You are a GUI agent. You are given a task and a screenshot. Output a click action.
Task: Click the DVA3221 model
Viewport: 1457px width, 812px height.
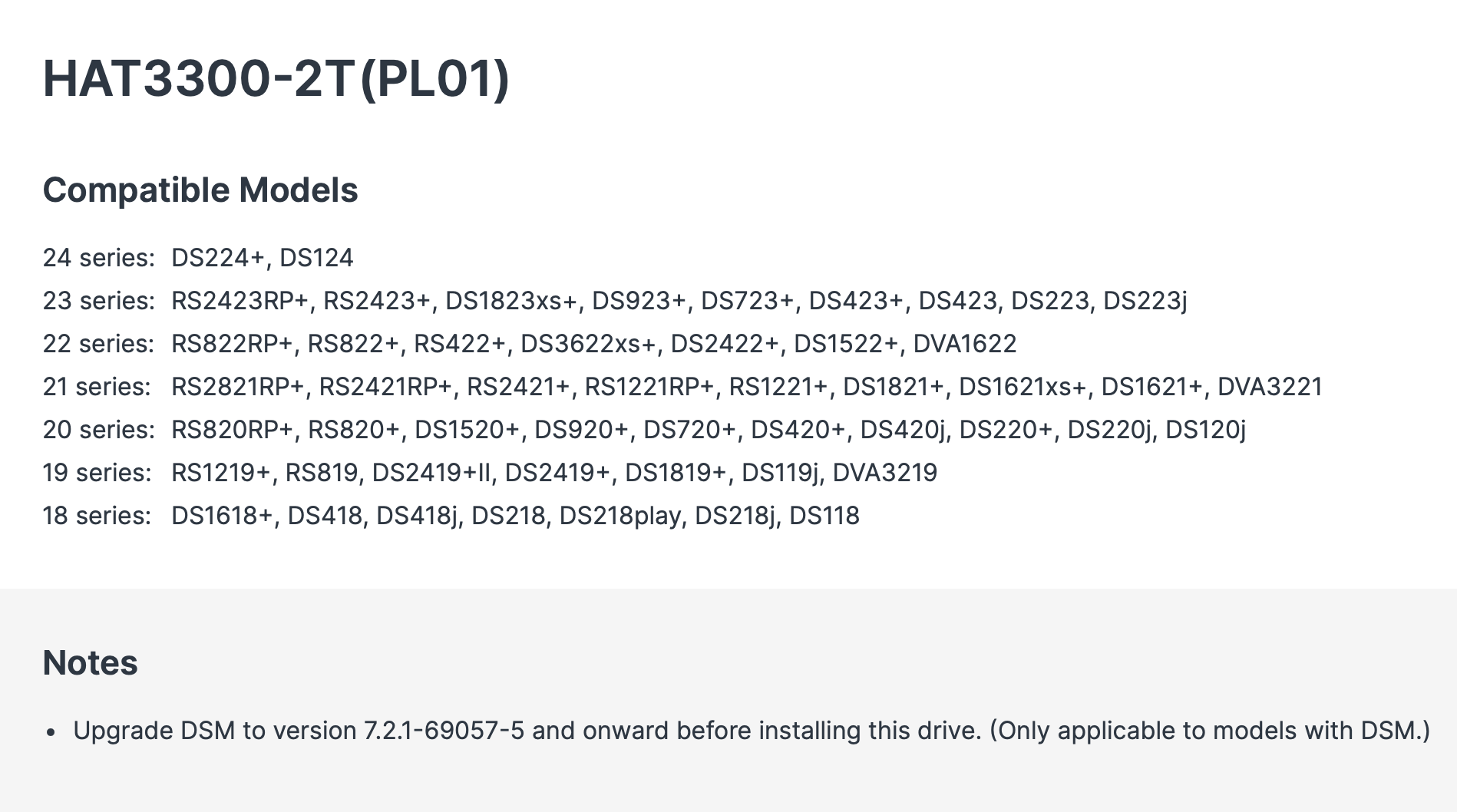(1270, 387)
